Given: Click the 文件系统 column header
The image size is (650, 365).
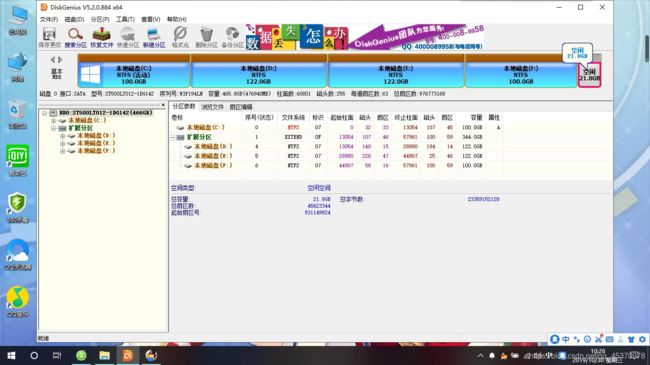Looking at the screenshot, I should point(293,118).
